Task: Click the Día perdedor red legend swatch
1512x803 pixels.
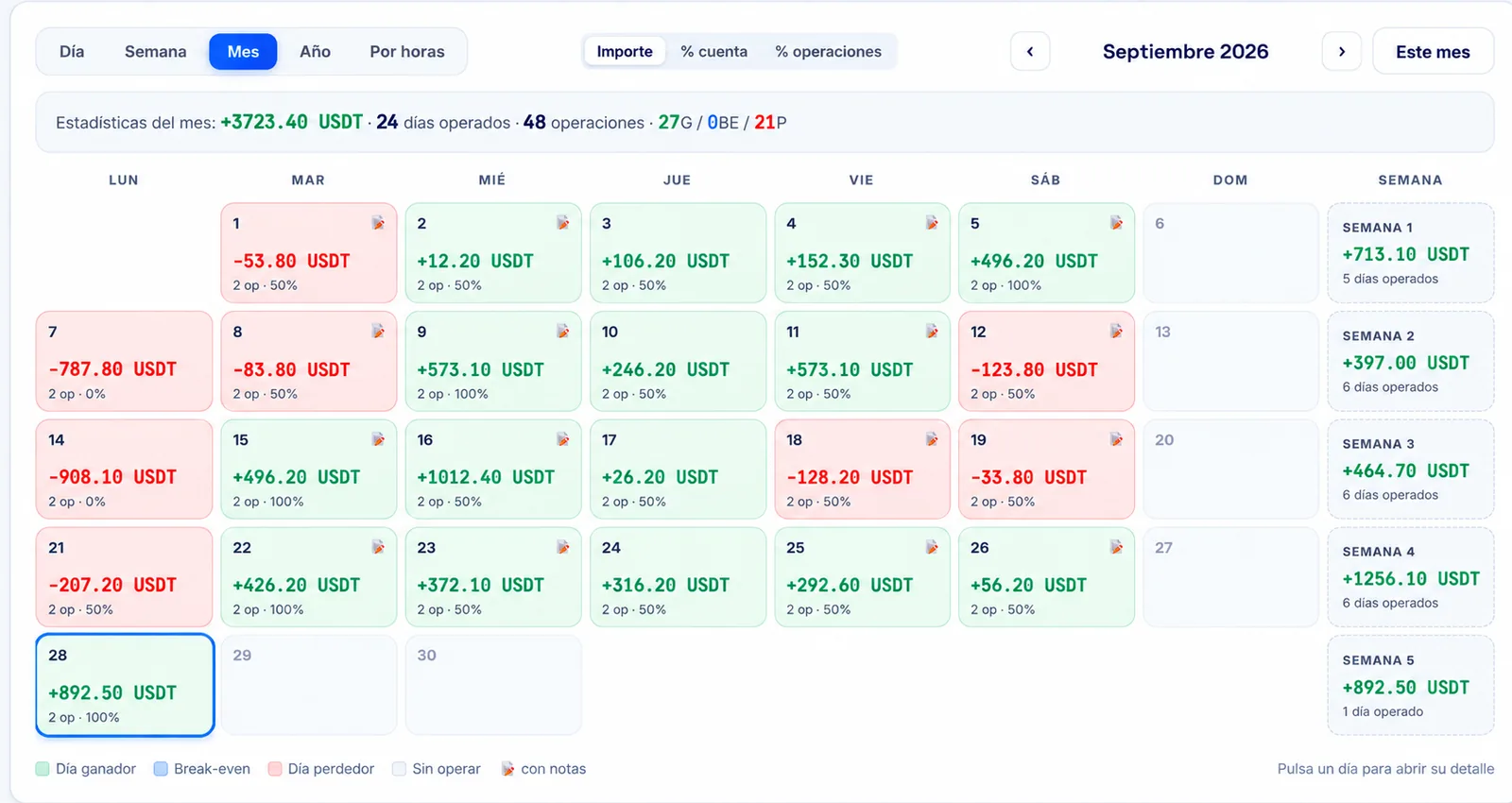Action: [x=275, y=769]
